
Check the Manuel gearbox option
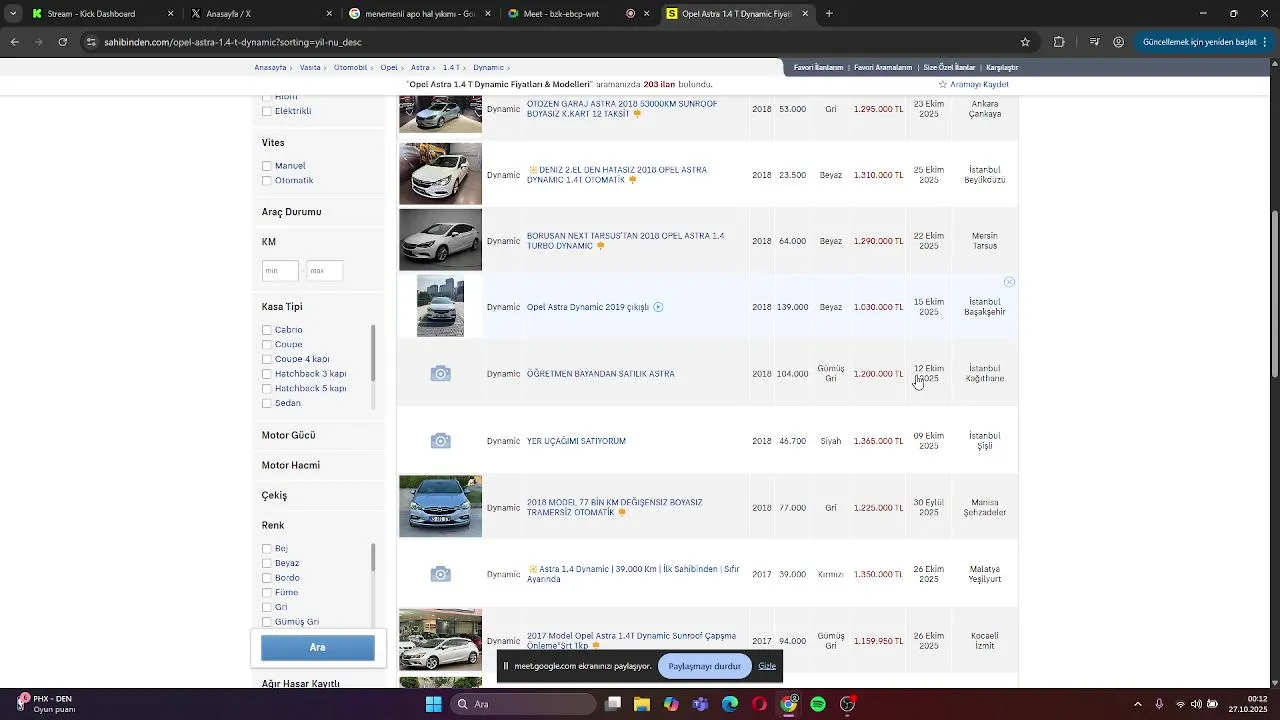tap(267, 166)
